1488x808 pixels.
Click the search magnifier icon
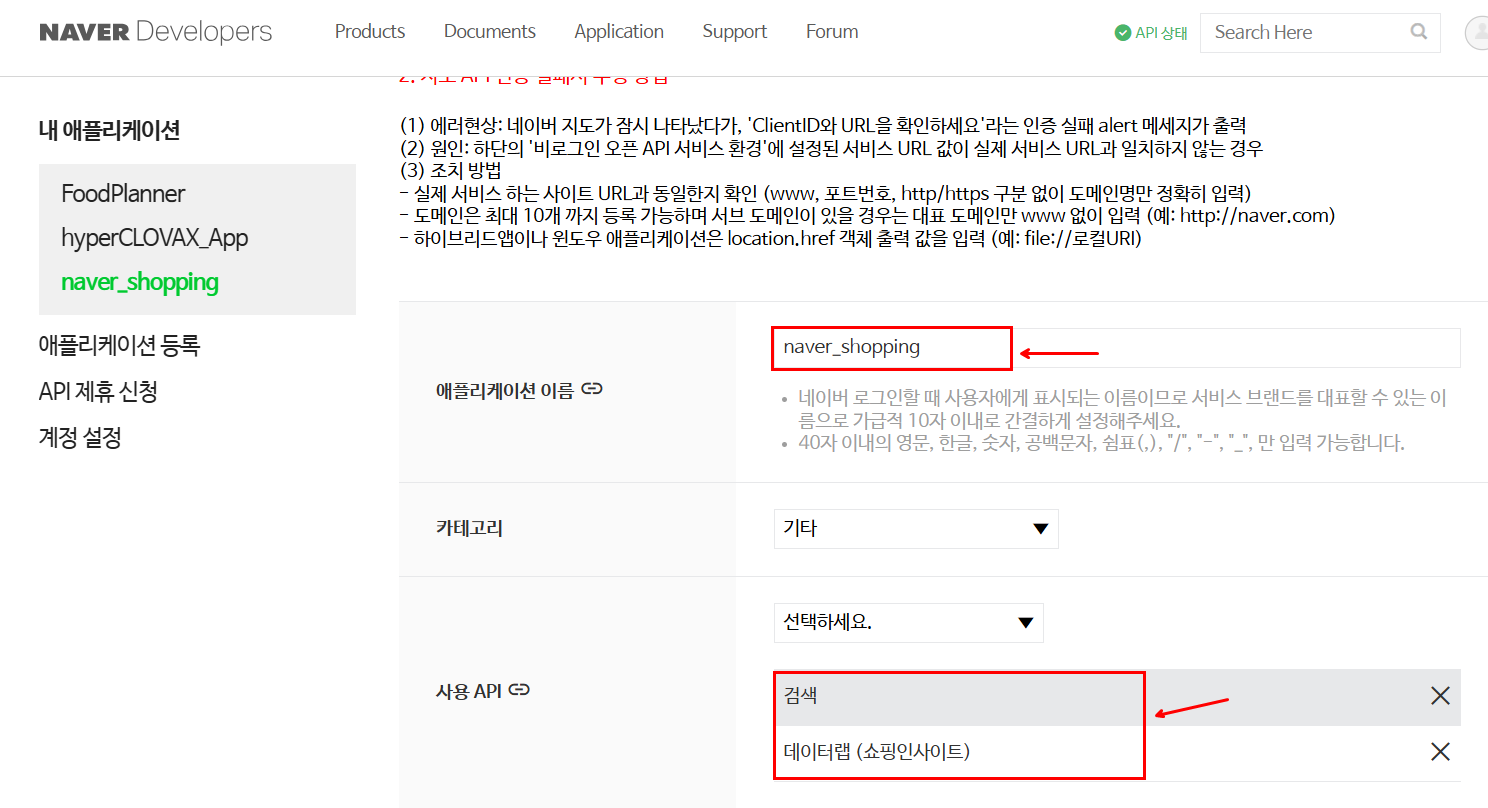pyautogui.click(x=1419, y=32)
